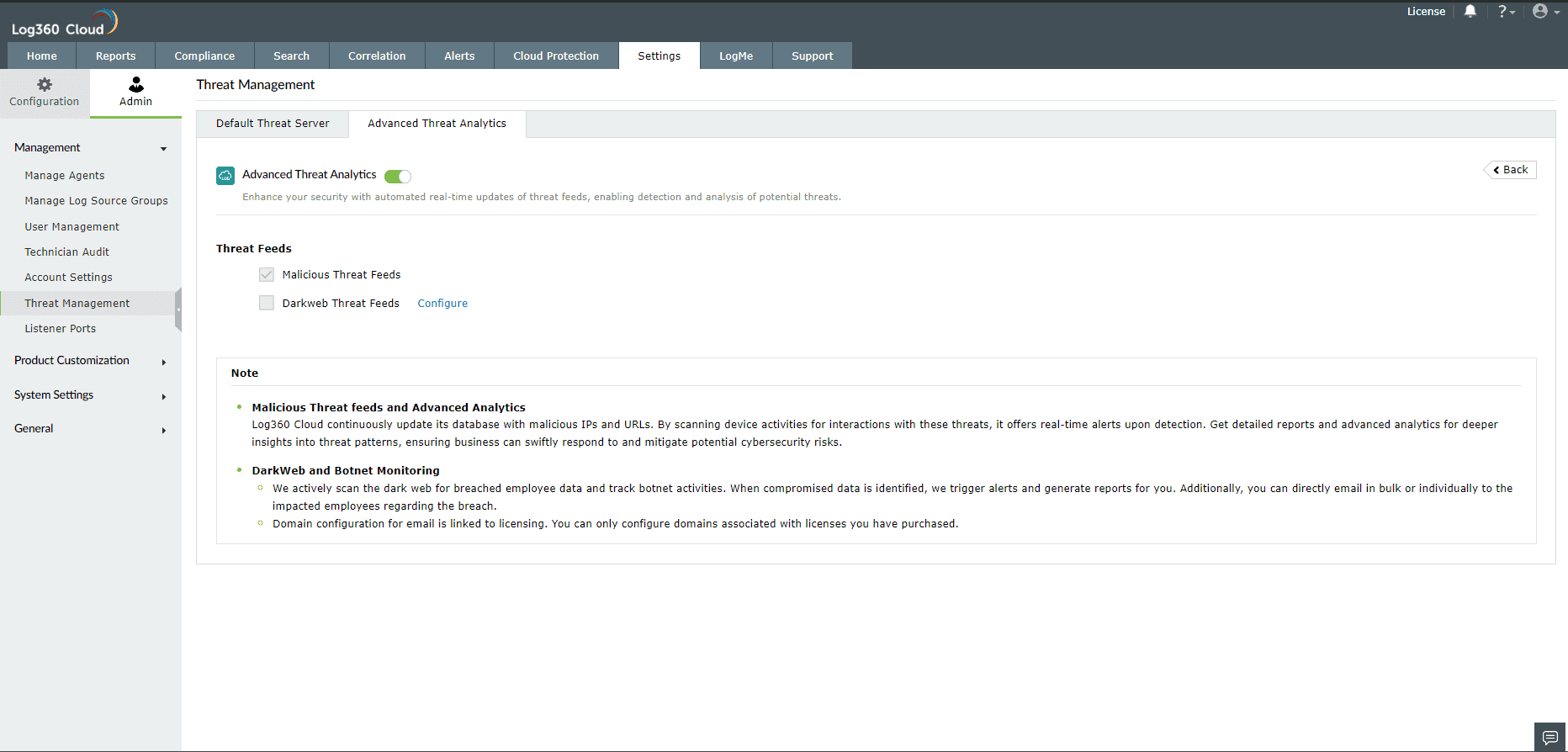Image resolution: width=1568 pixels, height=752 pixels.
Task: Switch to Default Threat Server tab
Action: tap(273, 124)
